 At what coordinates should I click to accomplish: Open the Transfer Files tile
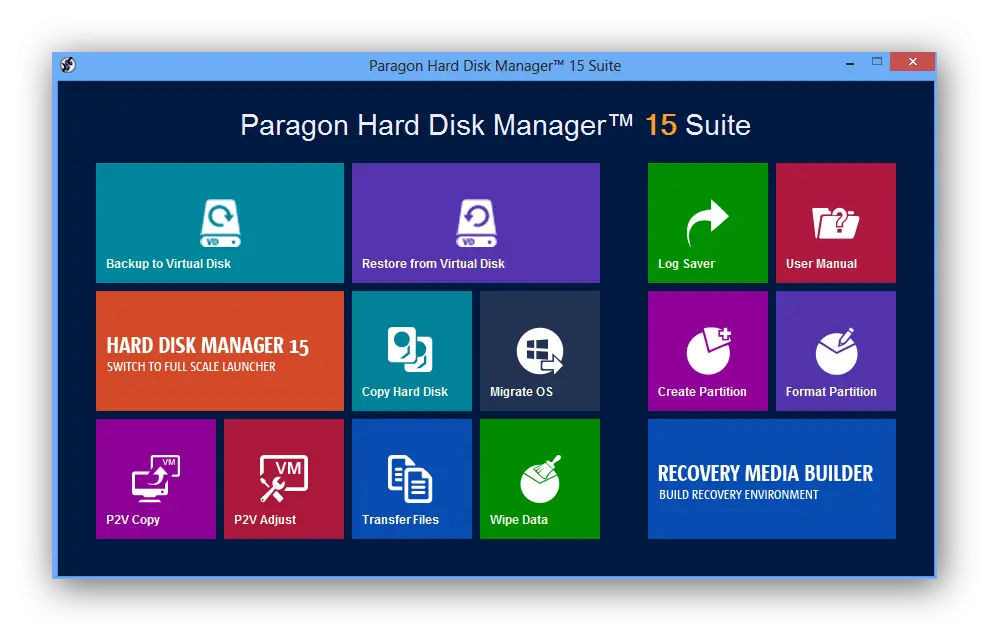(x=412, y=479)
